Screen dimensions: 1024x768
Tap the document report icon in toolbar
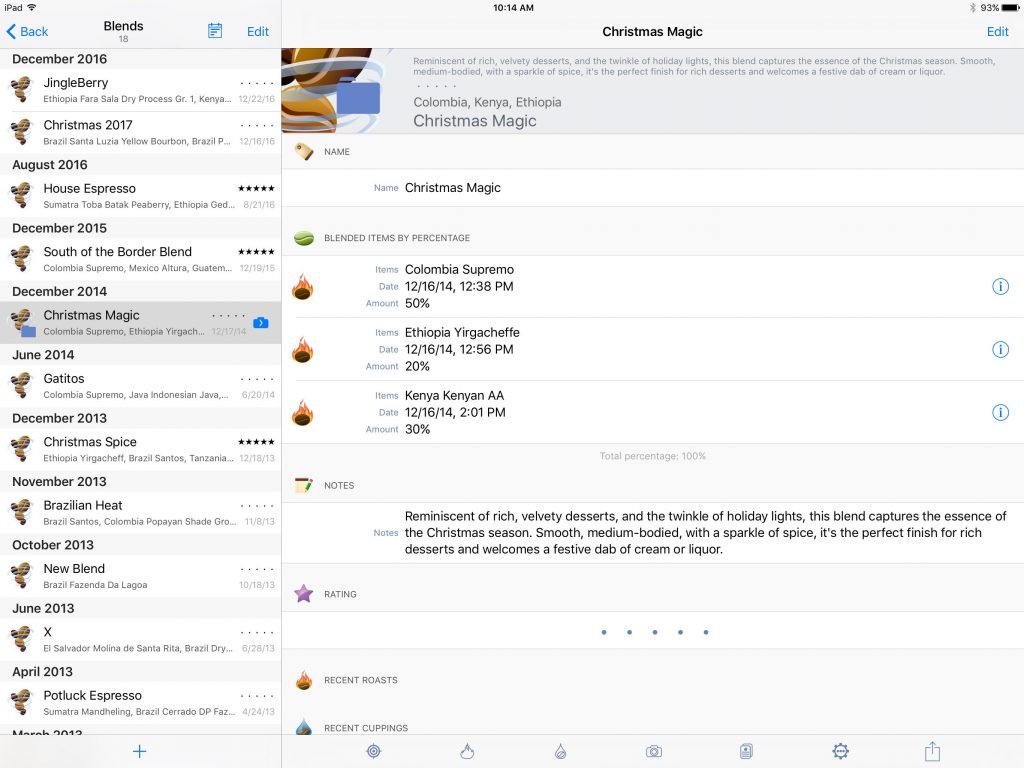[x=746, y=751]
